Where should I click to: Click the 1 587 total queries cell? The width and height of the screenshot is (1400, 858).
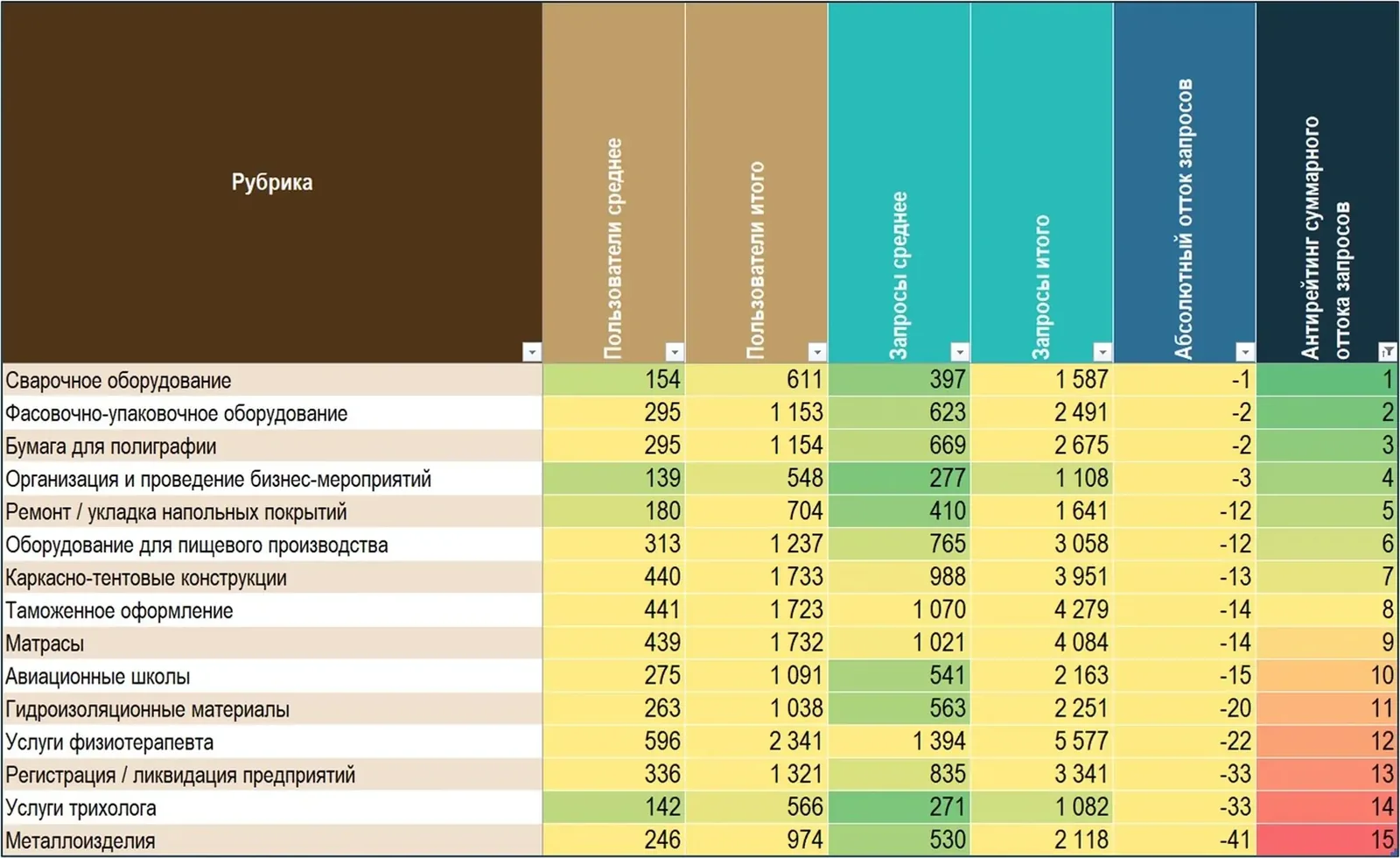point(1041,380)
